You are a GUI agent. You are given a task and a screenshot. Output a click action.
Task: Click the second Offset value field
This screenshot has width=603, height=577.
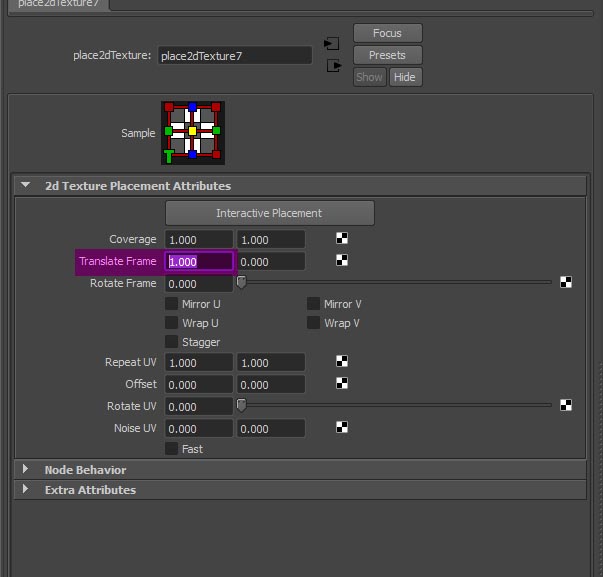pos(271,384)
